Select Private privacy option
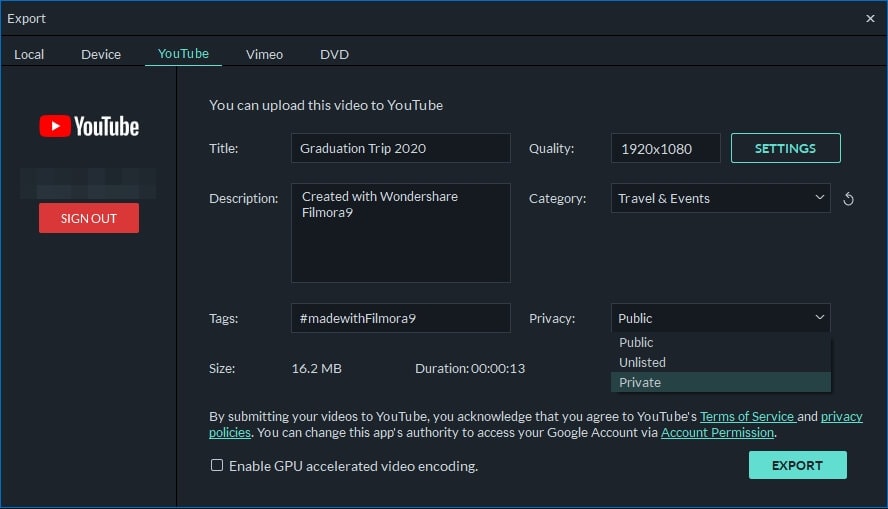 tap(640, 382)
